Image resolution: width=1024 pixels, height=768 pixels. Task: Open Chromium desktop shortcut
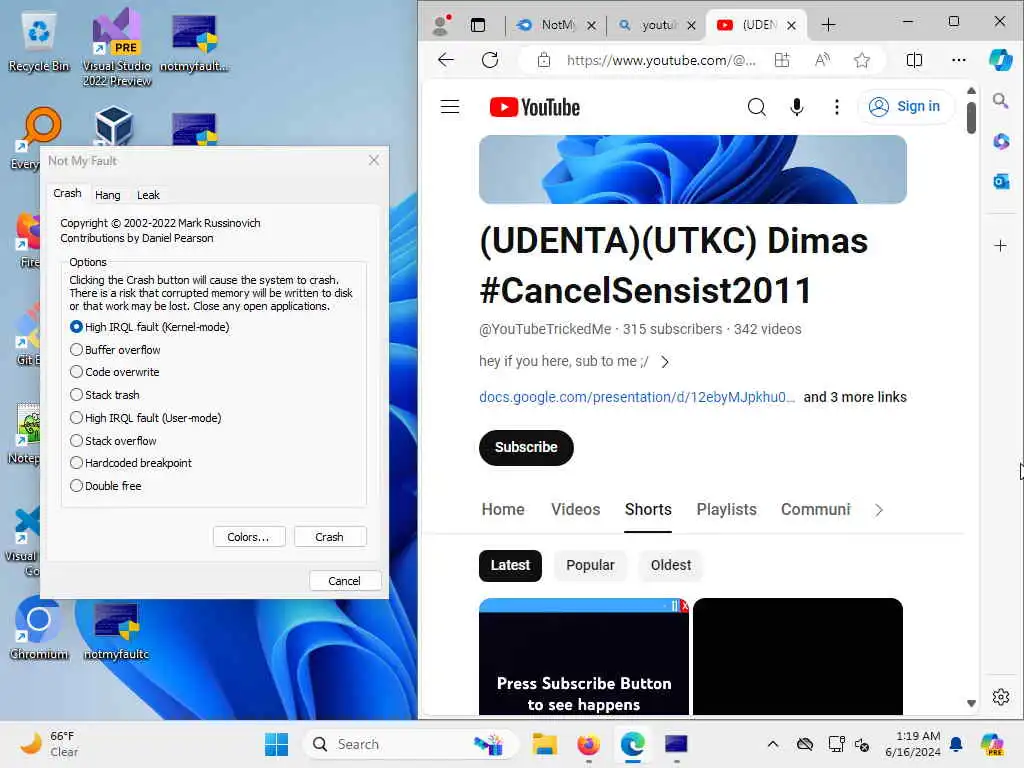click(39, 628)
